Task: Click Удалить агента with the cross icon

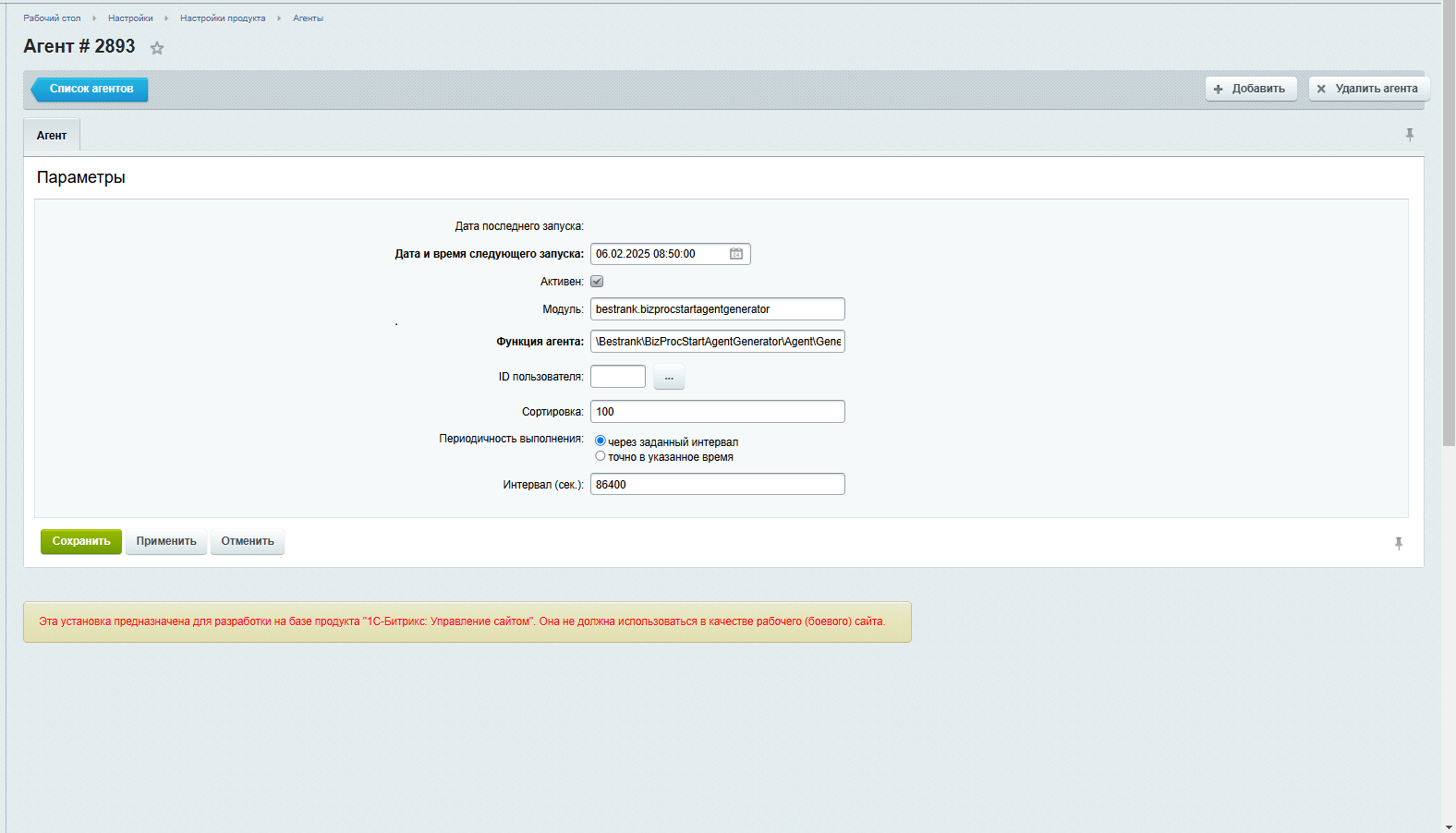Action: coord(1368,89)
